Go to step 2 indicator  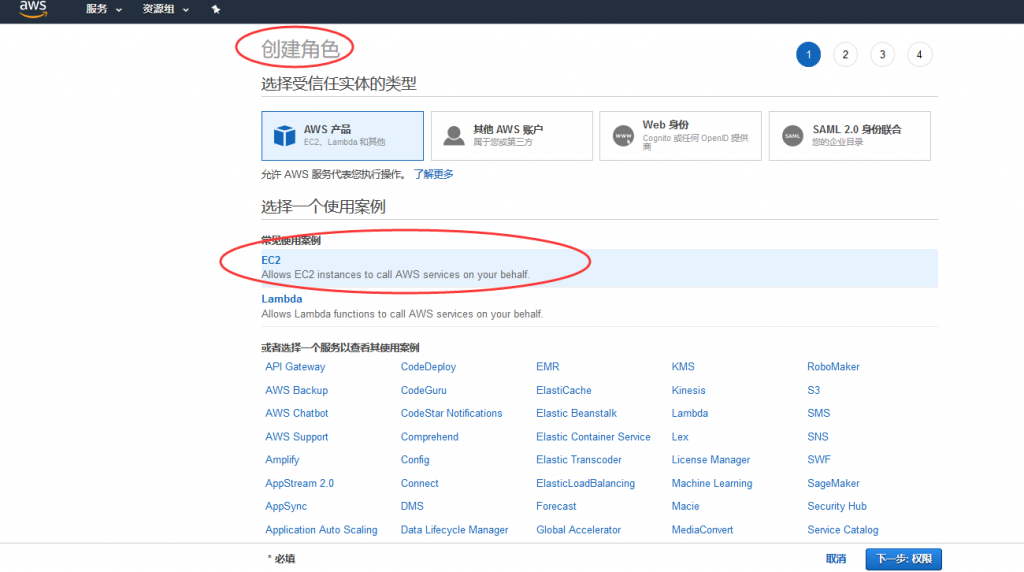click(x=845, y=54)
